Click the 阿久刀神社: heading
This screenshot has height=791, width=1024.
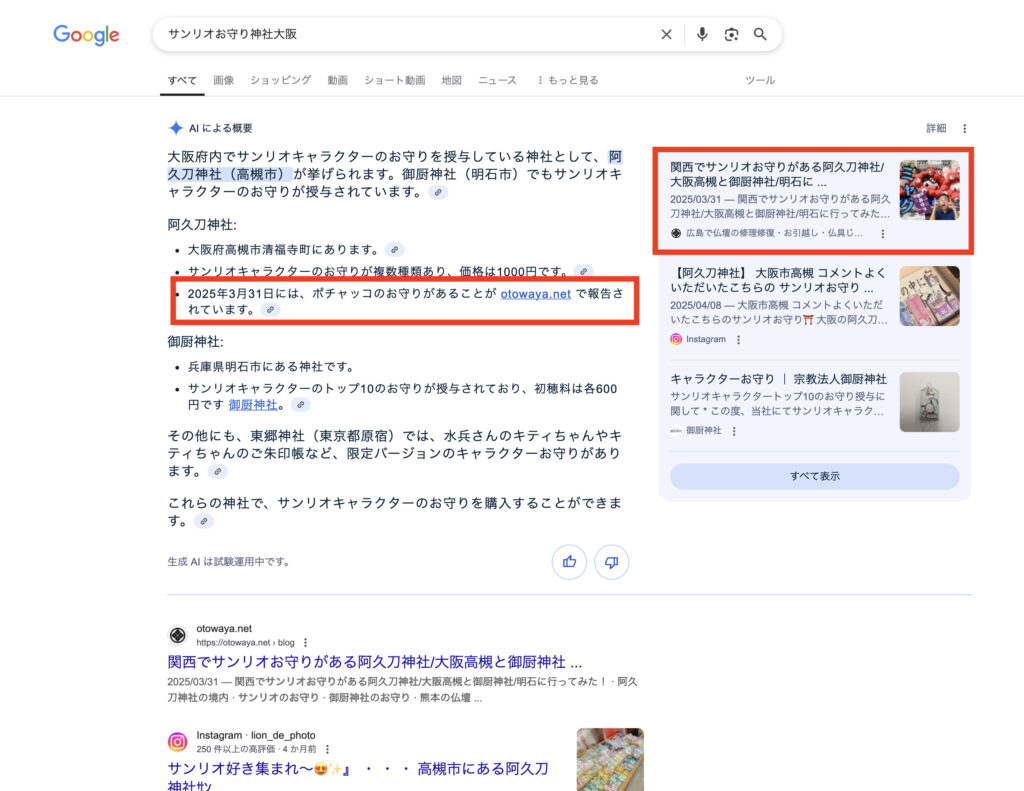pyautogui.click(x=202, y=225)
